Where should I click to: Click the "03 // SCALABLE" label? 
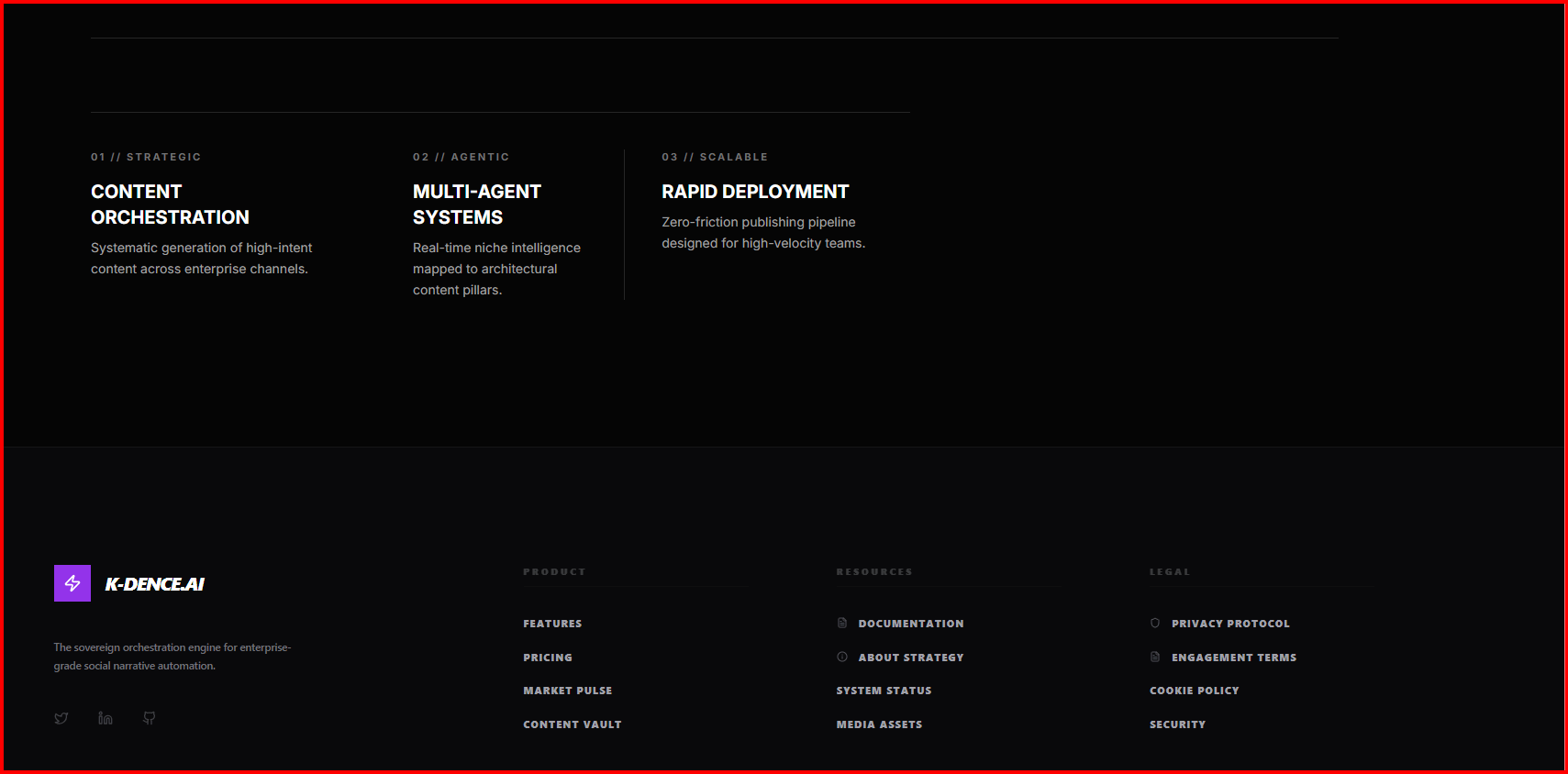click(715, 157)
